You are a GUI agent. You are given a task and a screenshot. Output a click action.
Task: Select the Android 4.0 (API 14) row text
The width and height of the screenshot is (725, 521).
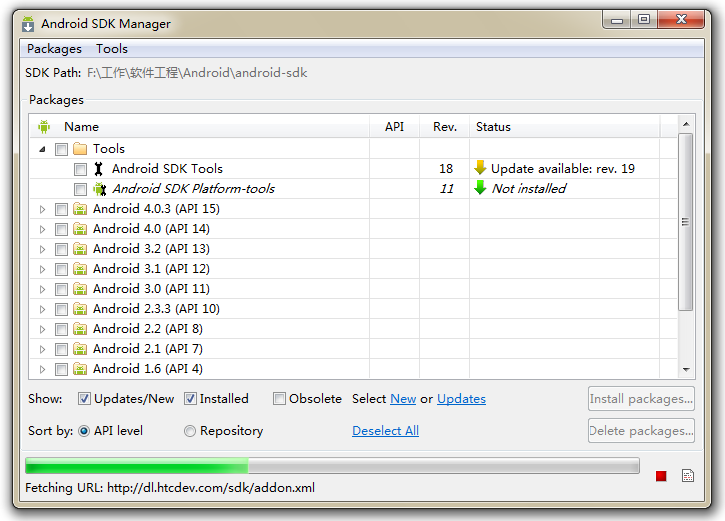click(151, 229)
